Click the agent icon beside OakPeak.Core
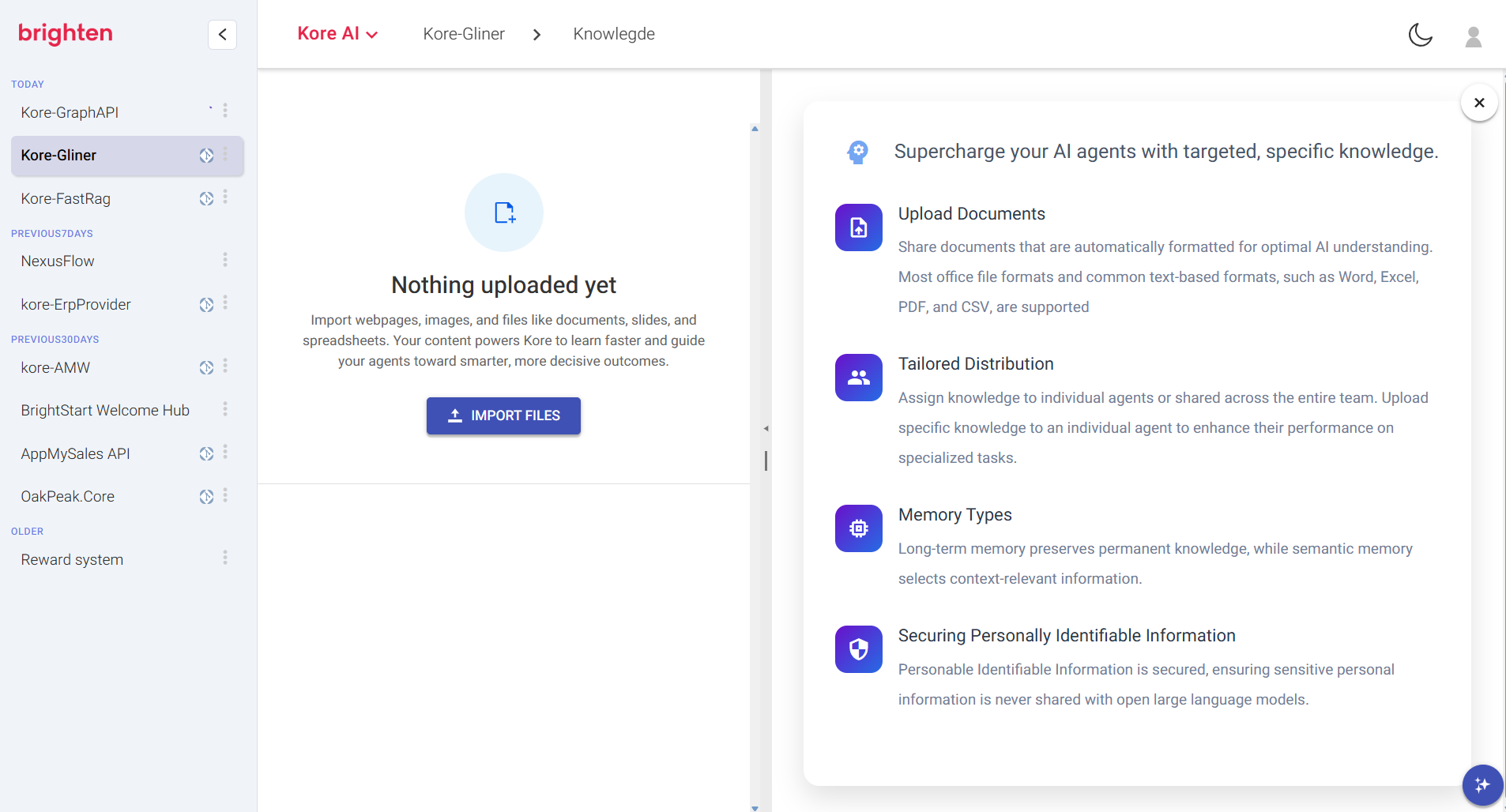 206,496
